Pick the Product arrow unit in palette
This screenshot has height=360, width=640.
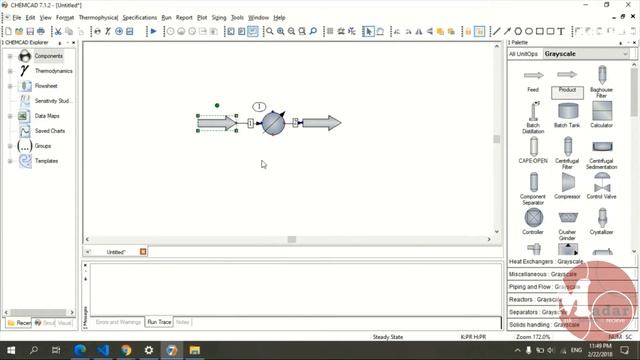tap(567, 81)
